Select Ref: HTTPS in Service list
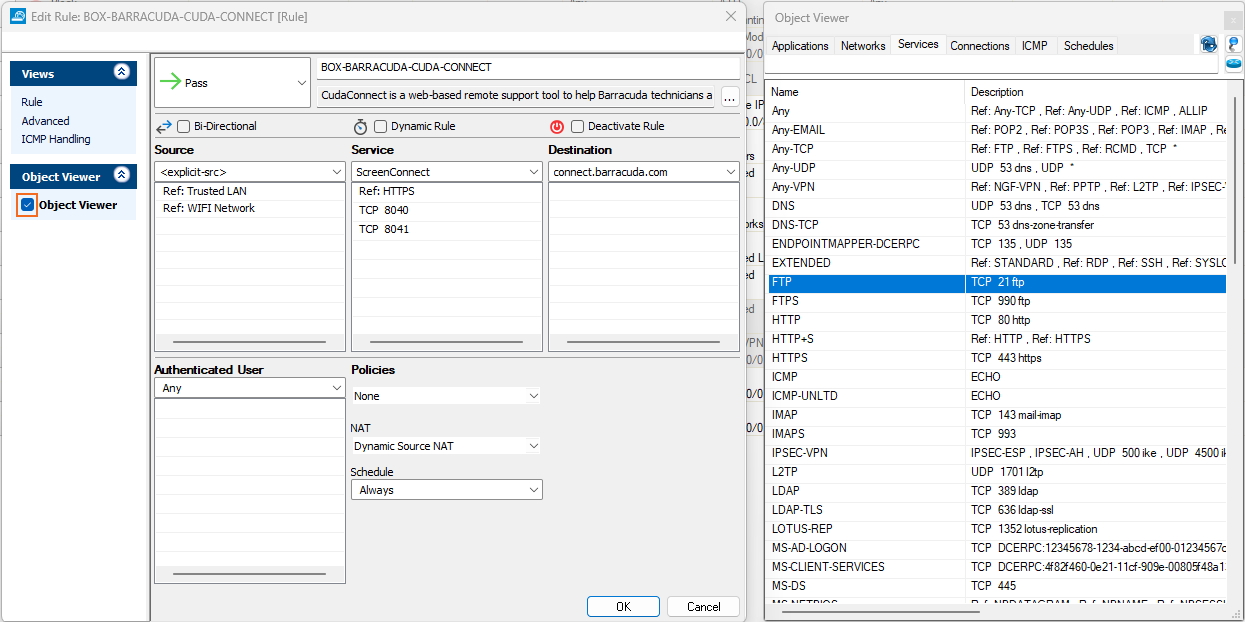Screen dimensions: 1245x622 click(x=446, y=191)
